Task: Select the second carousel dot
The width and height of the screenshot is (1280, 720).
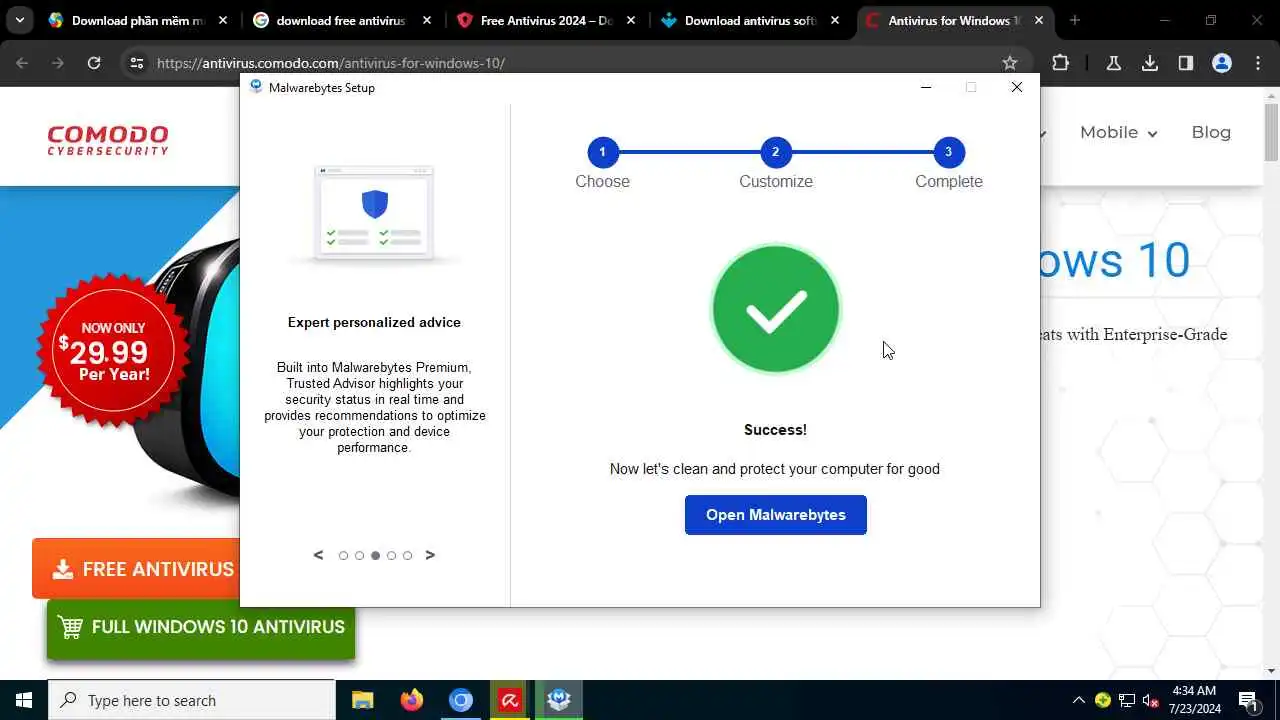Action: coord(359,556)
